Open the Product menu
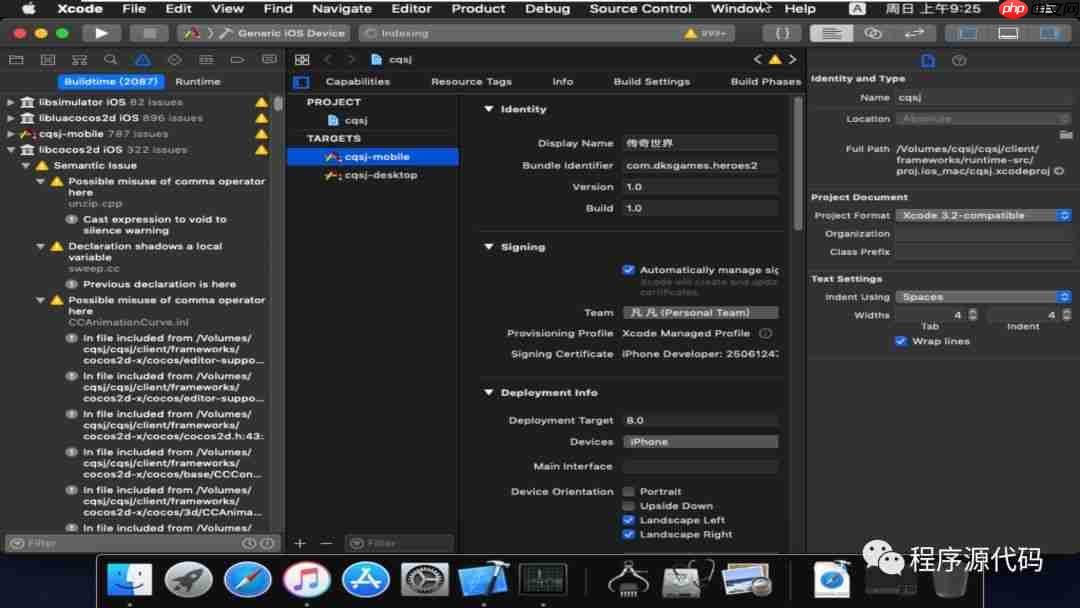1080x608 pixels. coord(478,9)
